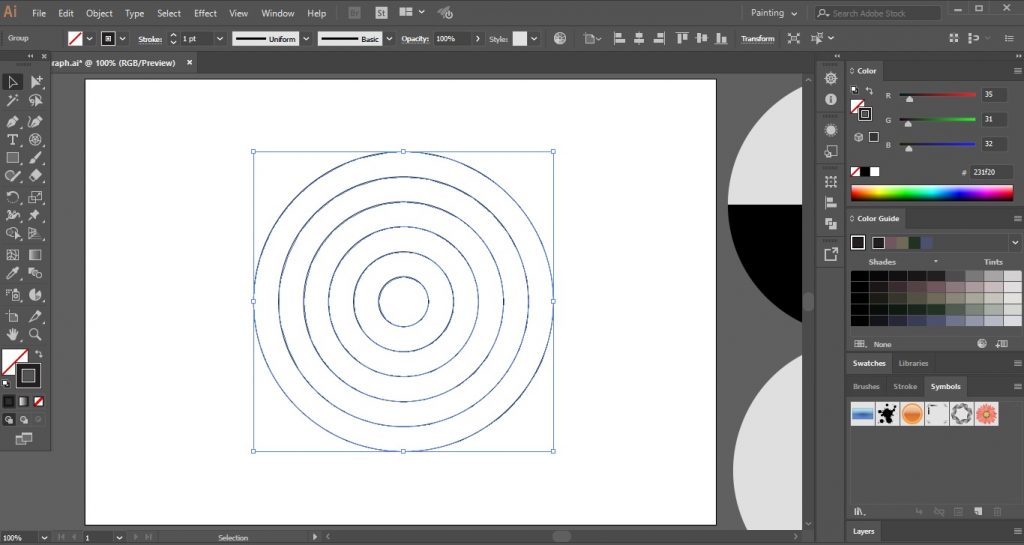This screenshot has height=545, width=1024.
Task: Click the Recolor Artwork globe icon
Action: click(x=560, y=39)
